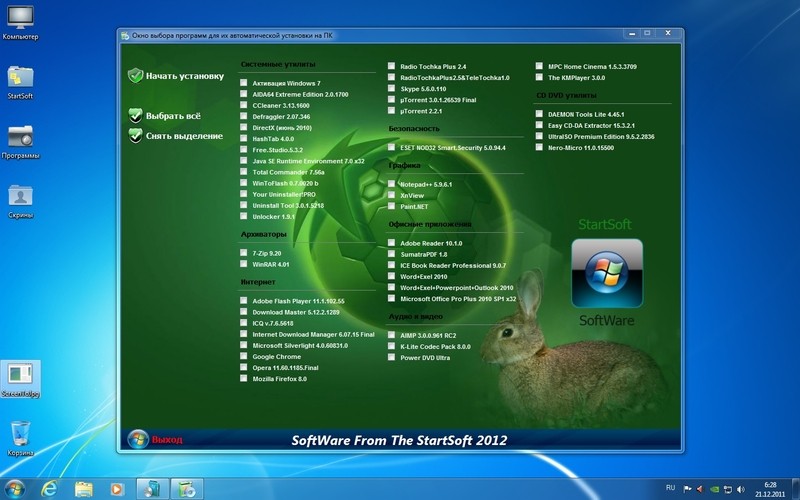Click the green NVIDIA tray icon
Image resolution: width=800 pixels, height=500 pixels.
tap(714, 489)
